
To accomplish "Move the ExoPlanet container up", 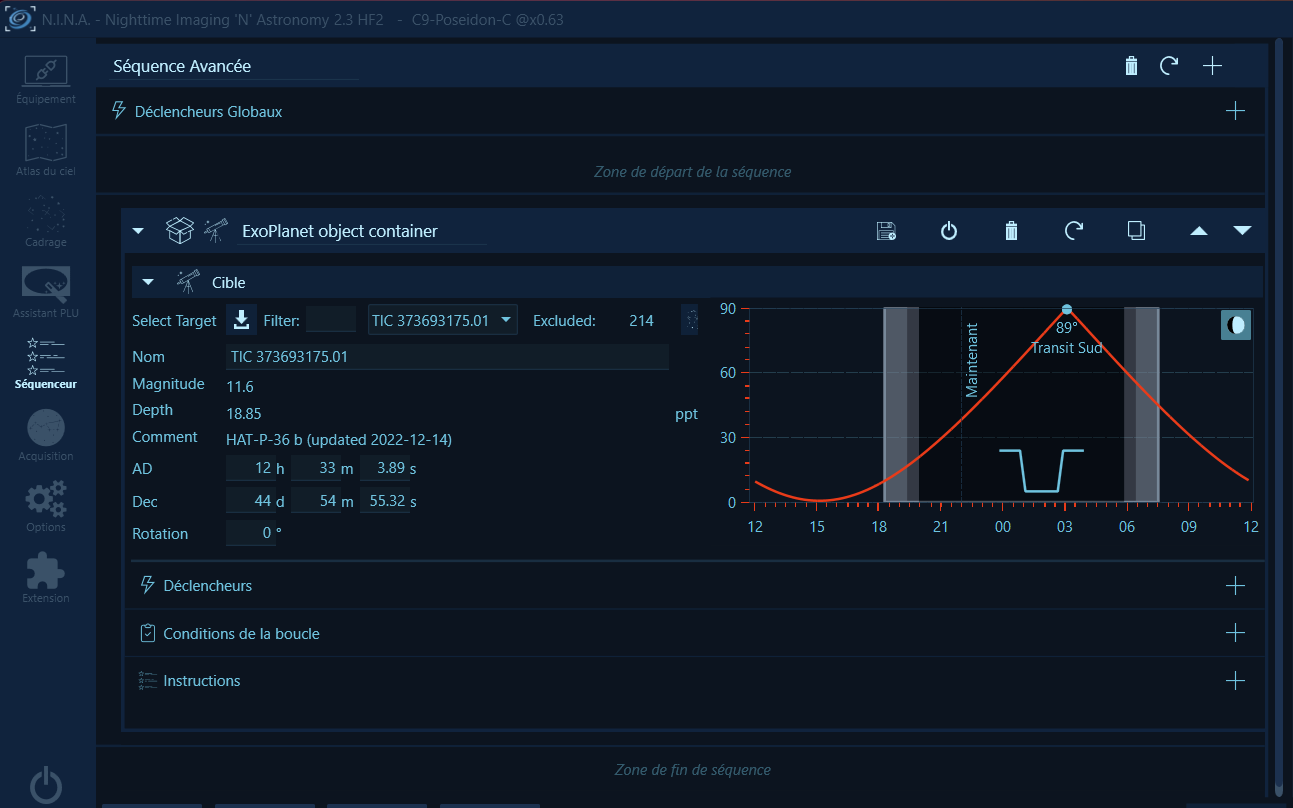I will click(x=1199, y=231).
